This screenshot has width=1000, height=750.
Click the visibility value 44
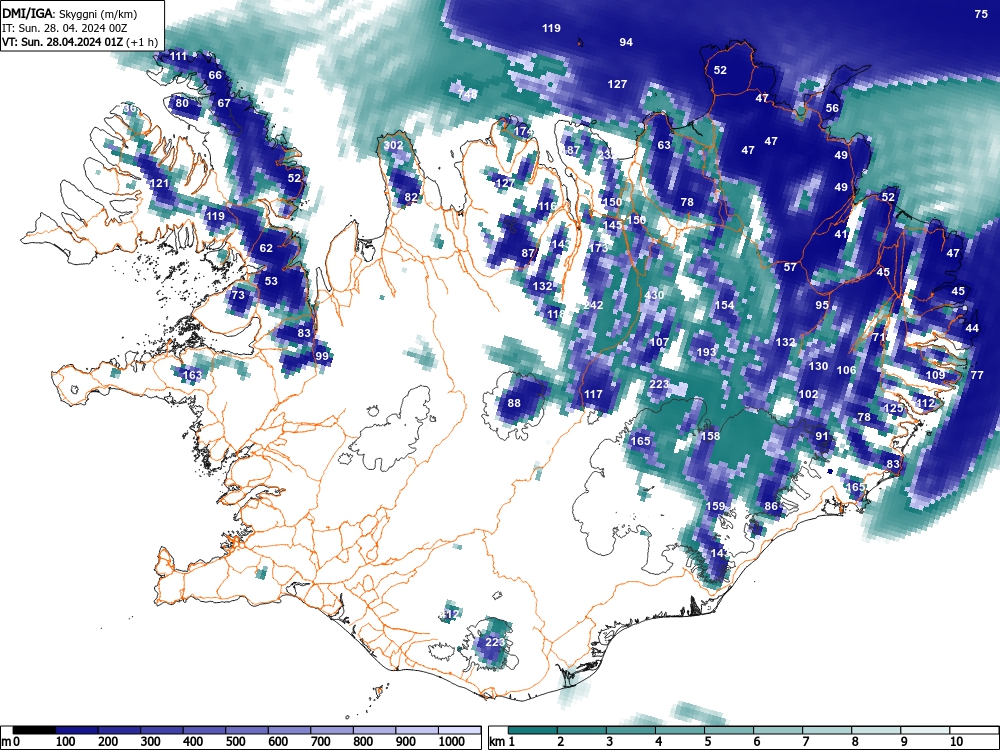(972, 328)
